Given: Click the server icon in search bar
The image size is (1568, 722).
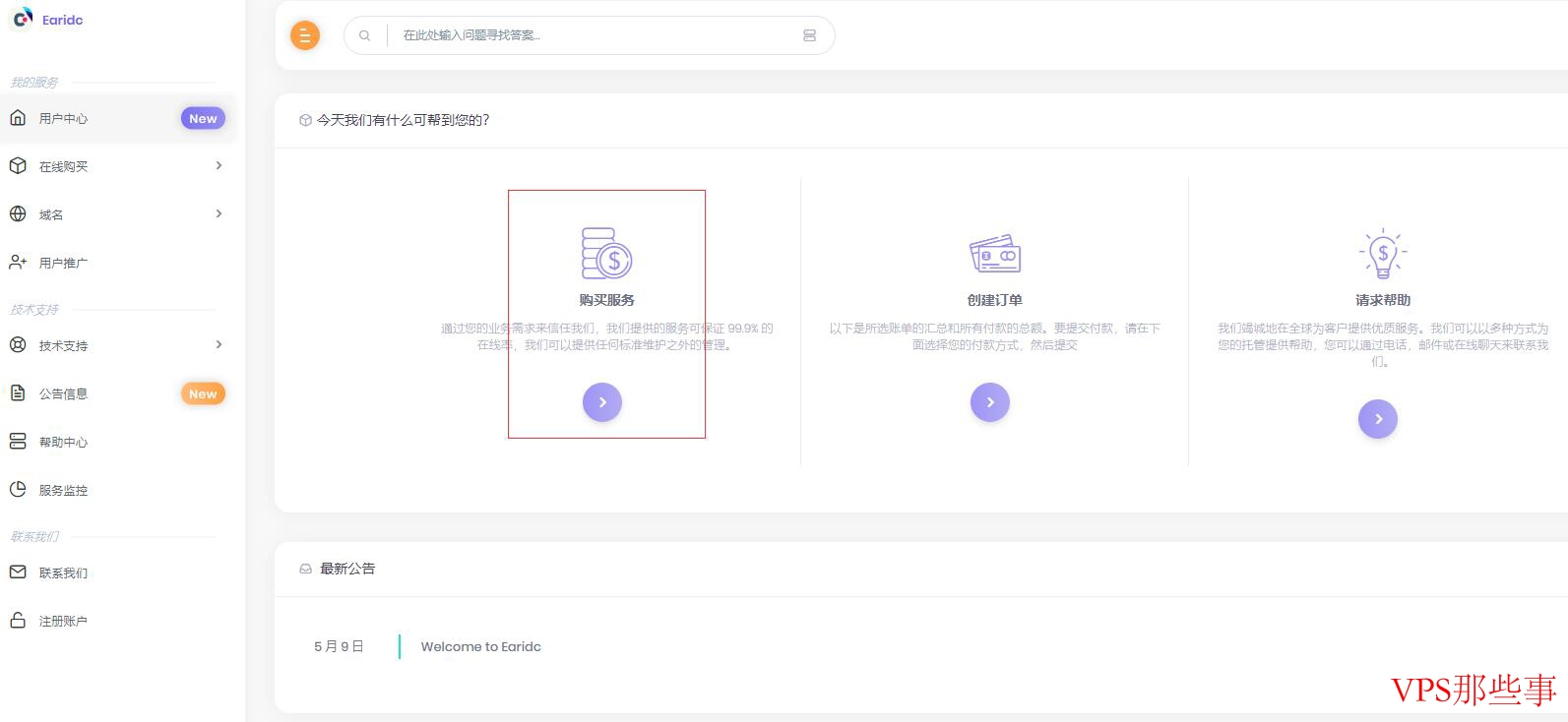Looking at the screenshot, I should click(809, 35).
